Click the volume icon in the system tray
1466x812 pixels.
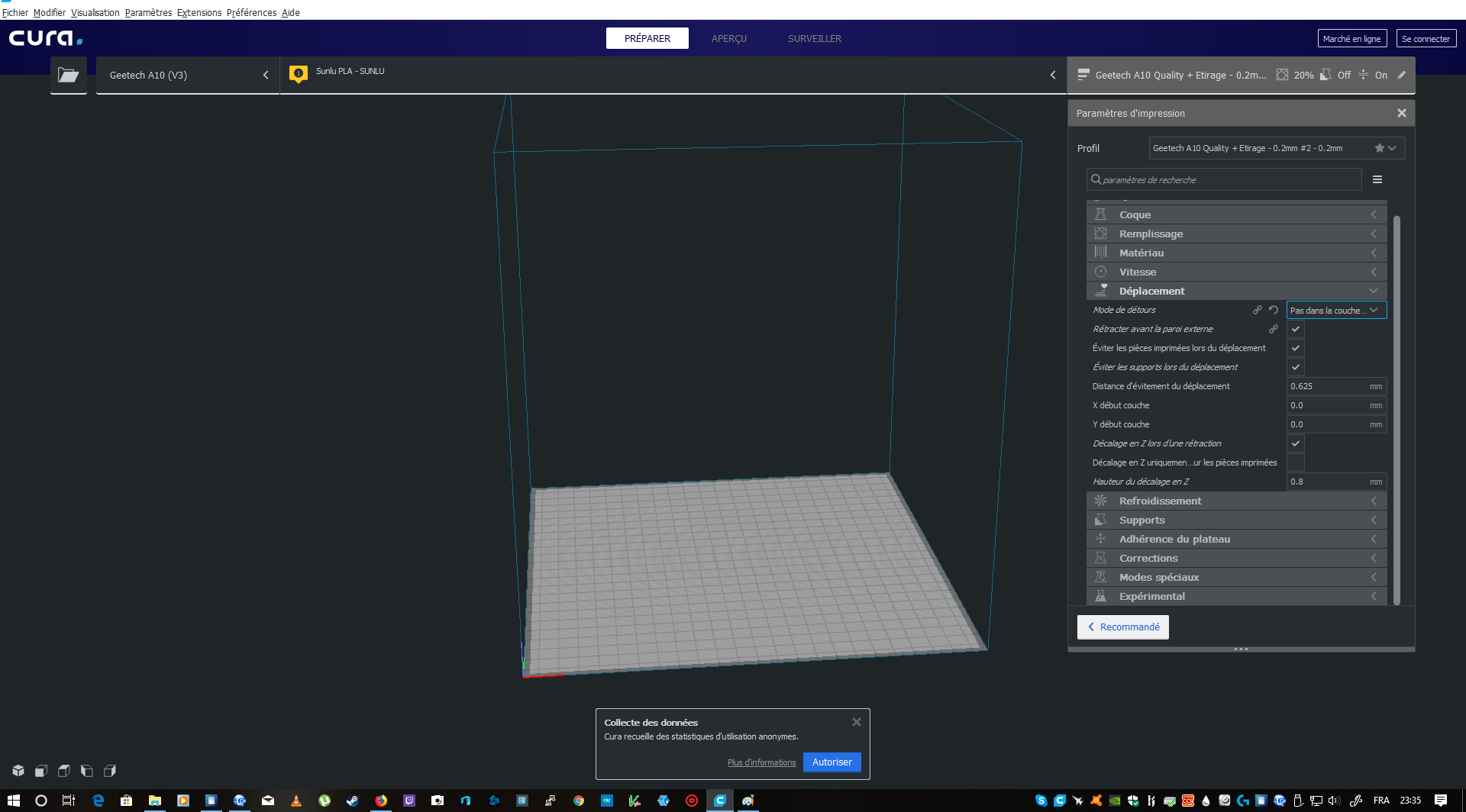(1334, 801)
